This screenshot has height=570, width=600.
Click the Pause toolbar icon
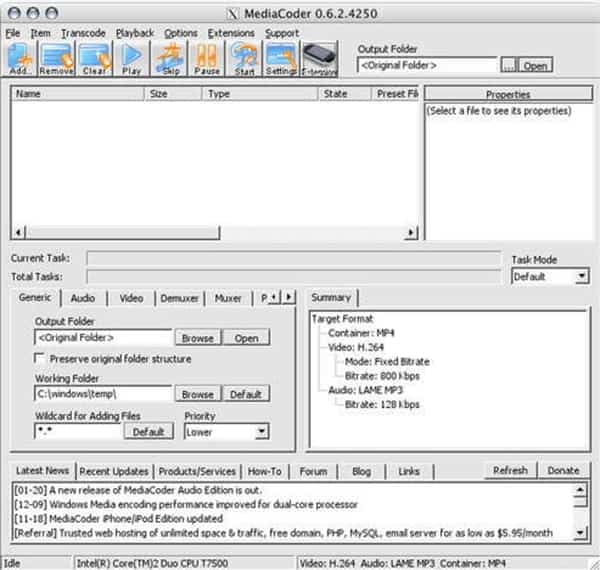[x=207, y=59]
